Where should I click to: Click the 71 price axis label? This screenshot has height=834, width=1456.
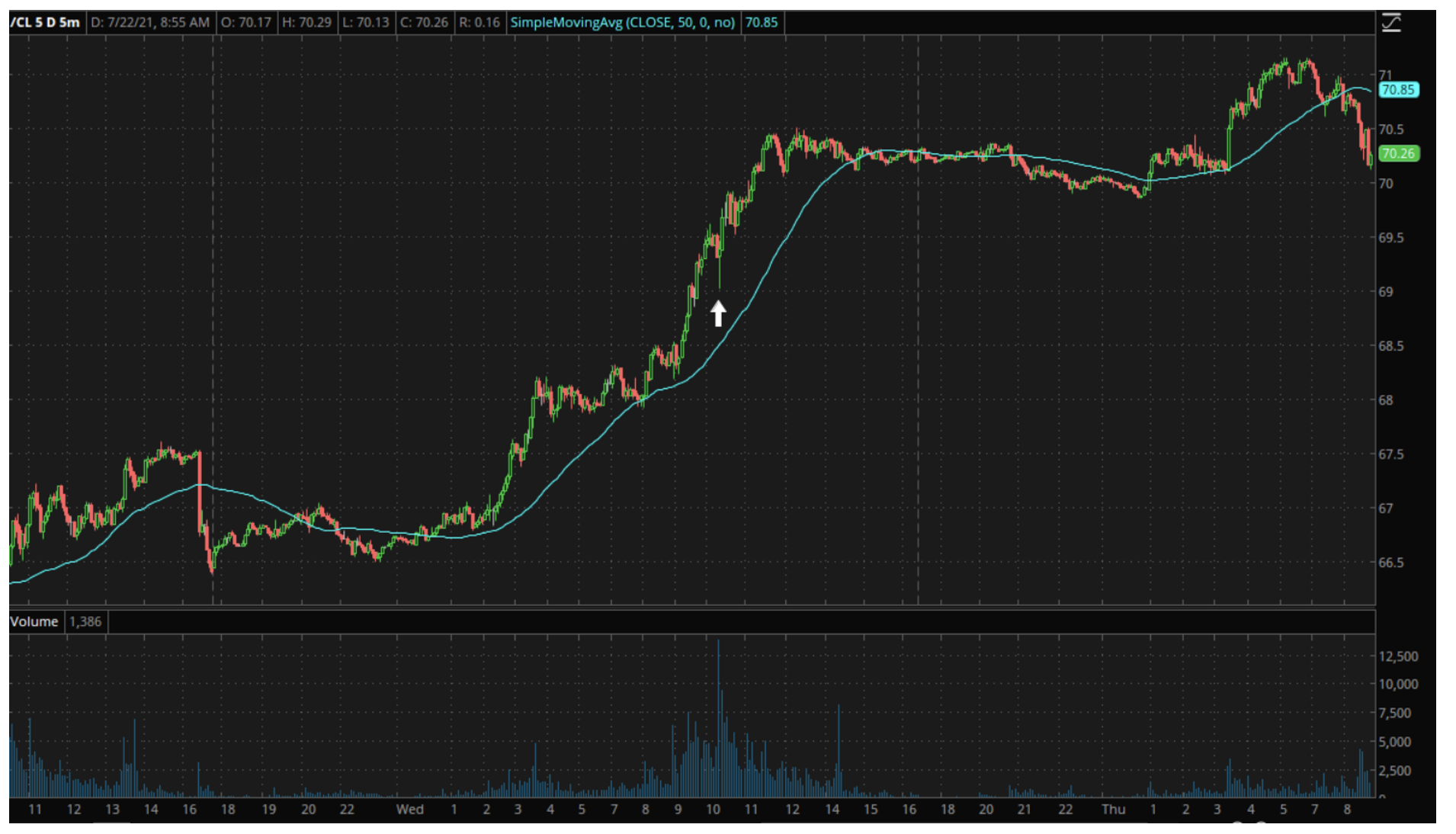coord(1385,75)
